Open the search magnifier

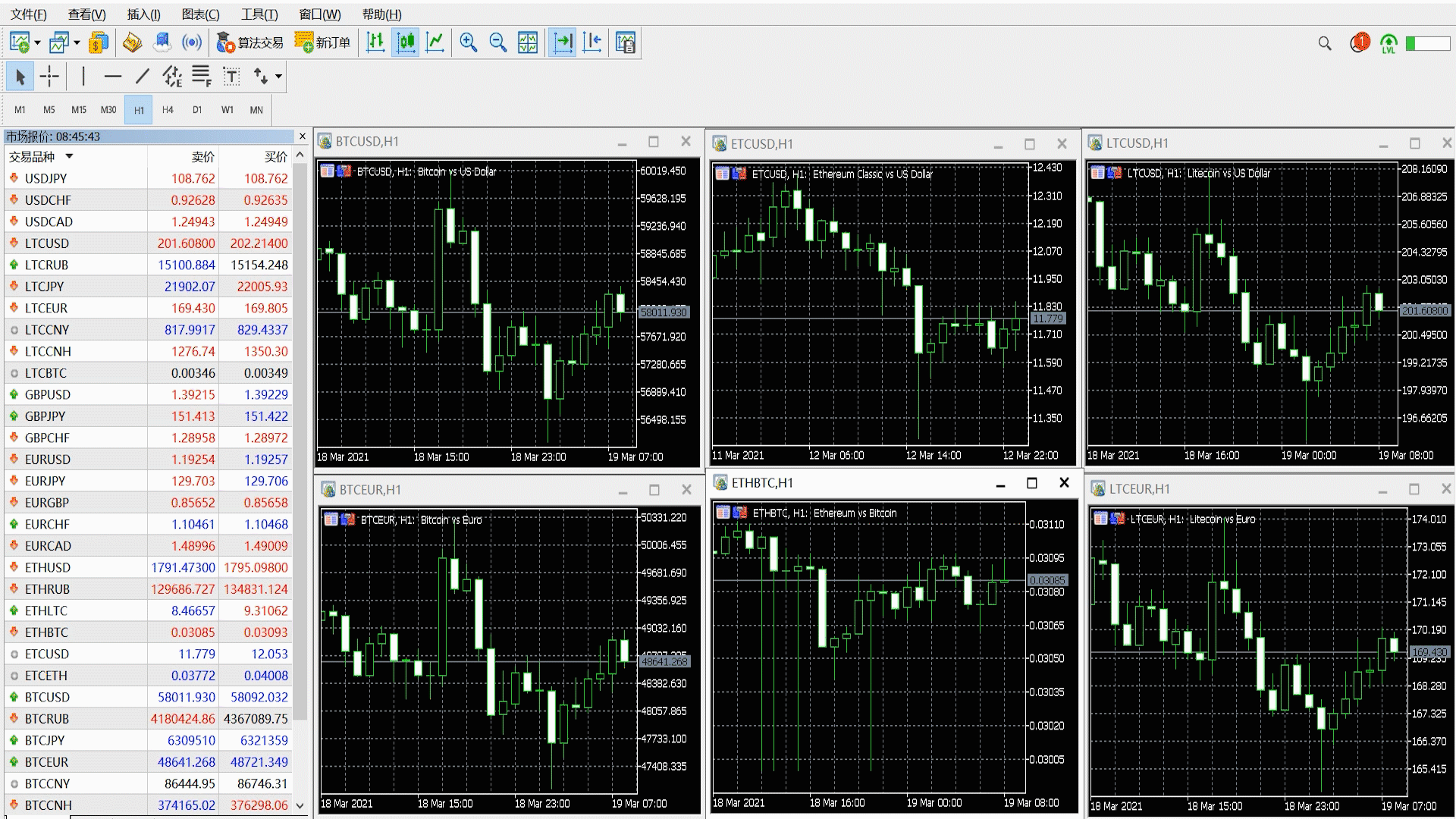[x=1325, y=43]
